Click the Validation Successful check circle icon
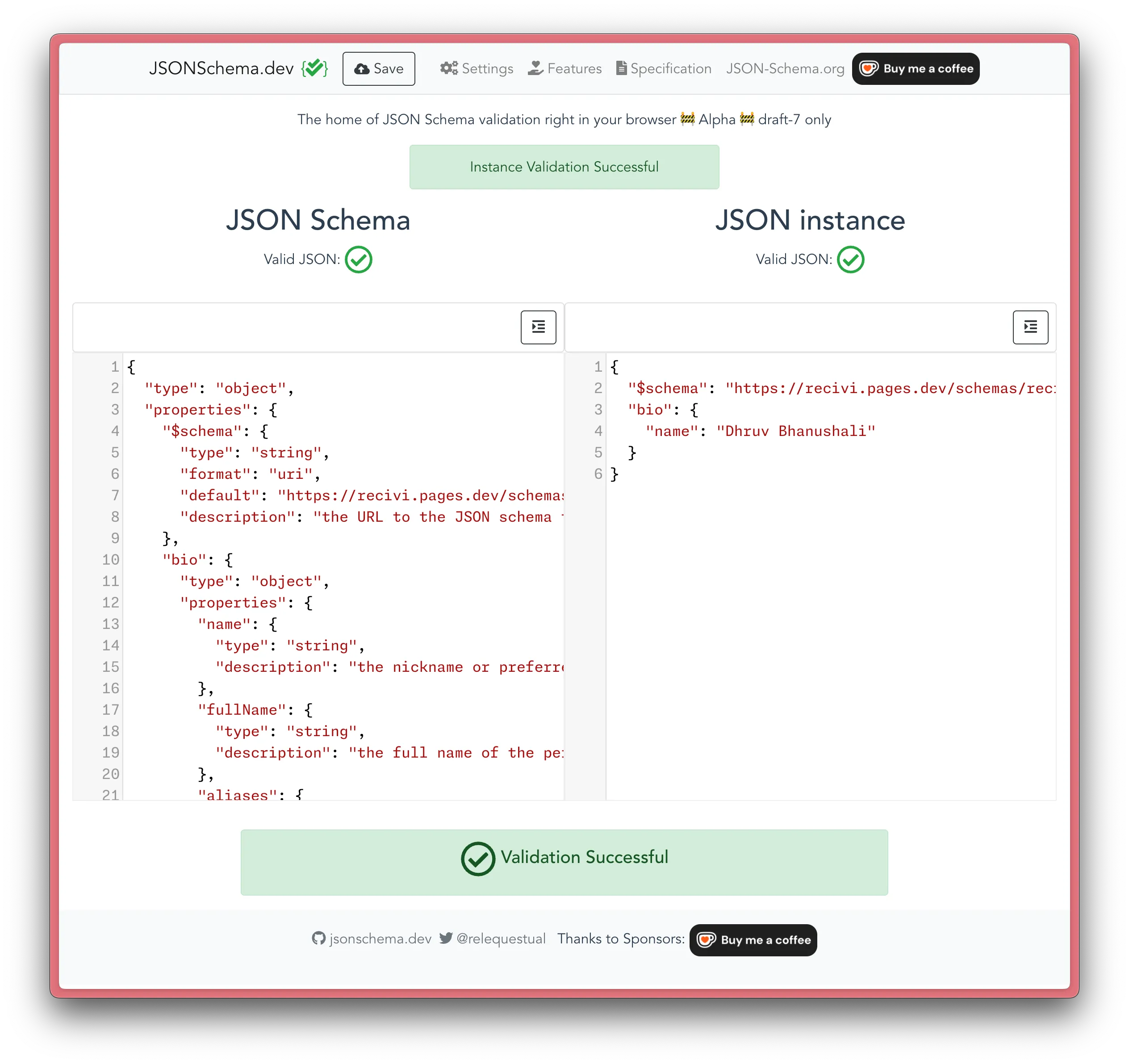 click(477, 859)
